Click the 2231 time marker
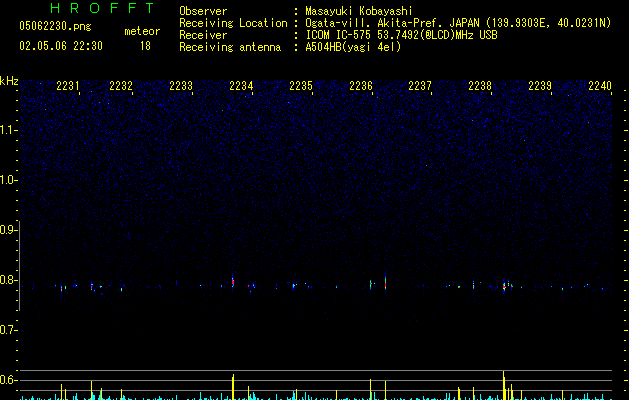This screenshot has height=400, width=629. pos(68,86)
